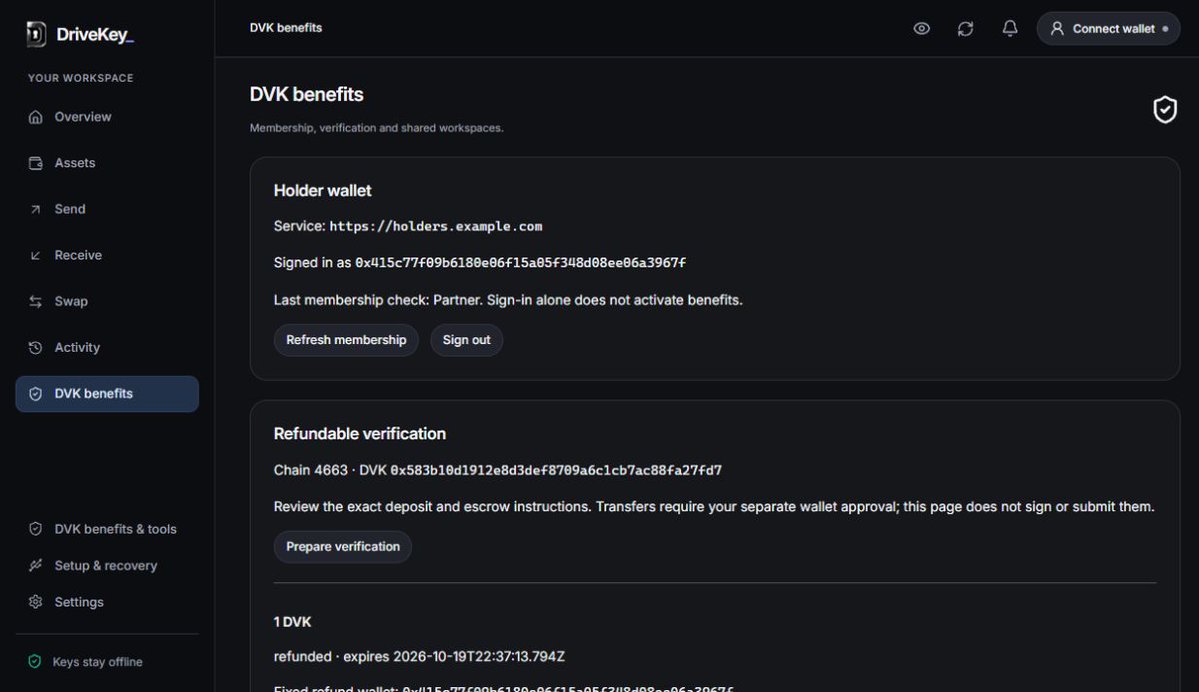The width and height of the screenshot is (1199, 692).
Task: Click the Keys stay offline status text
Action: [x=98, y=662]
